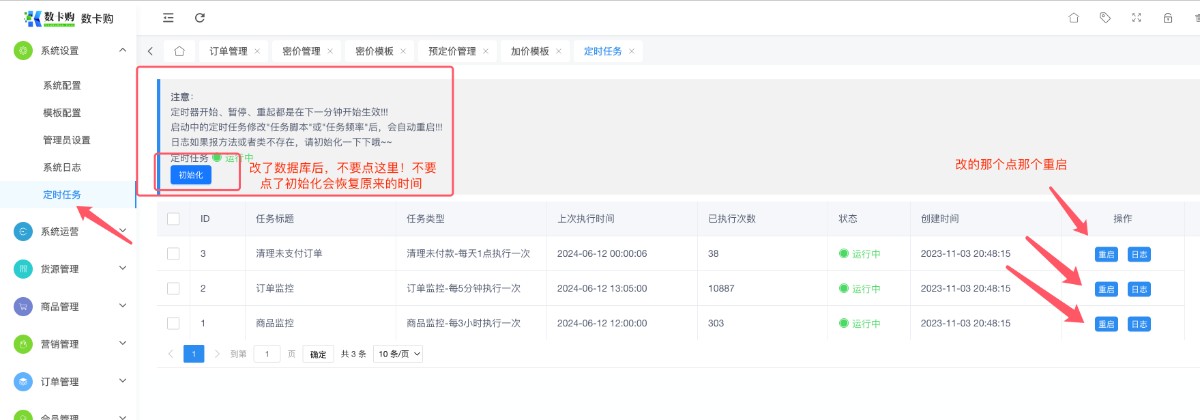Click the page number input field
Image resolution: width=1200 pixels, height=420 pixels.
267,354
